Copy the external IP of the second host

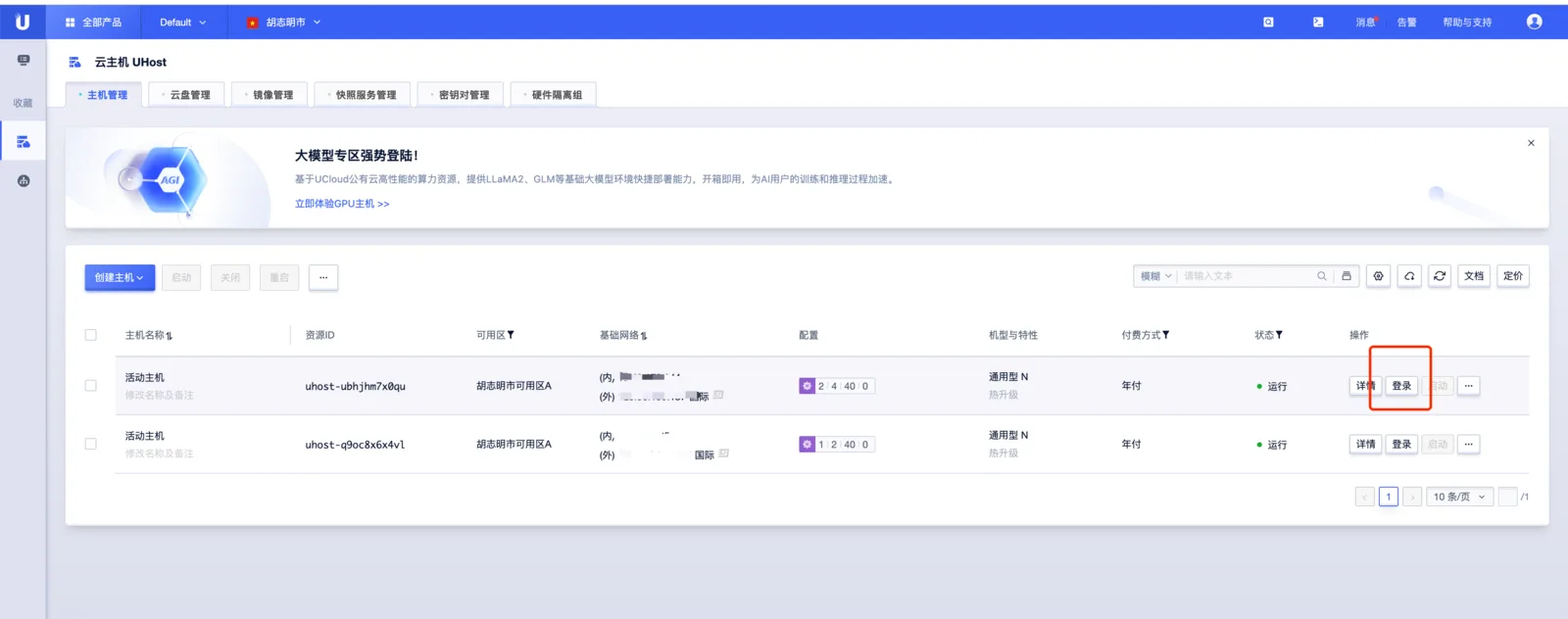[723, 454]
